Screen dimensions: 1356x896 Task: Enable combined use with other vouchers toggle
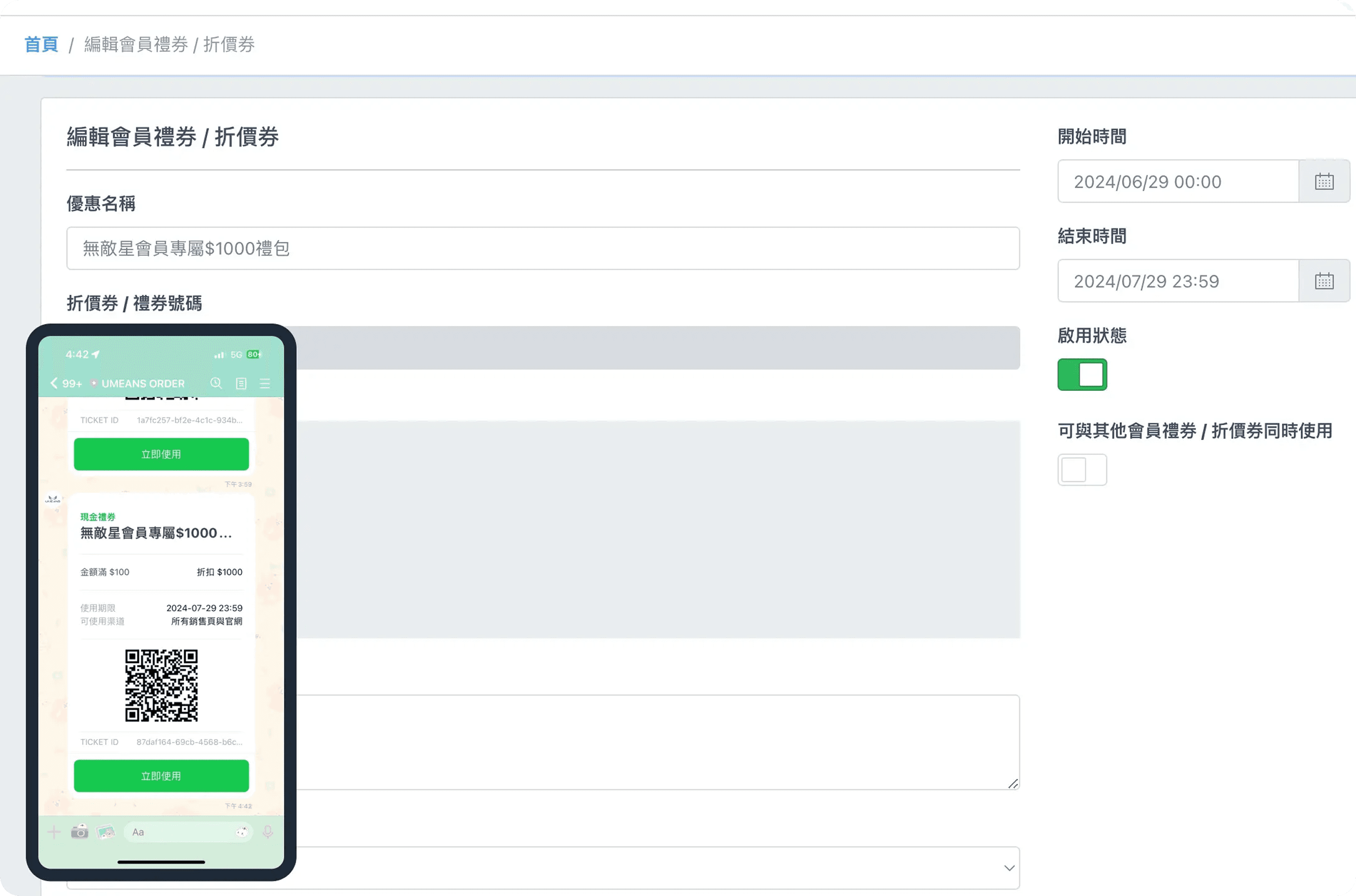point(1082,470)
